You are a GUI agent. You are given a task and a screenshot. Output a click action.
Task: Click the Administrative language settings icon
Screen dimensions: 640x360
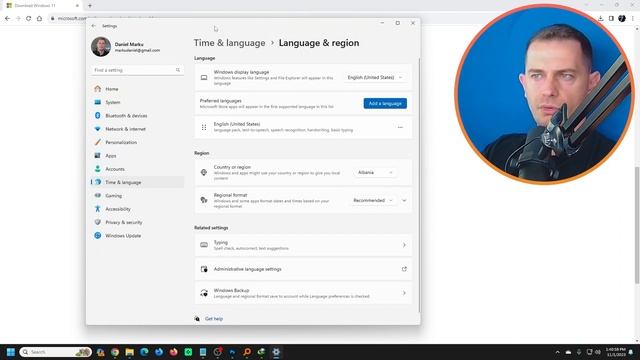204,269
